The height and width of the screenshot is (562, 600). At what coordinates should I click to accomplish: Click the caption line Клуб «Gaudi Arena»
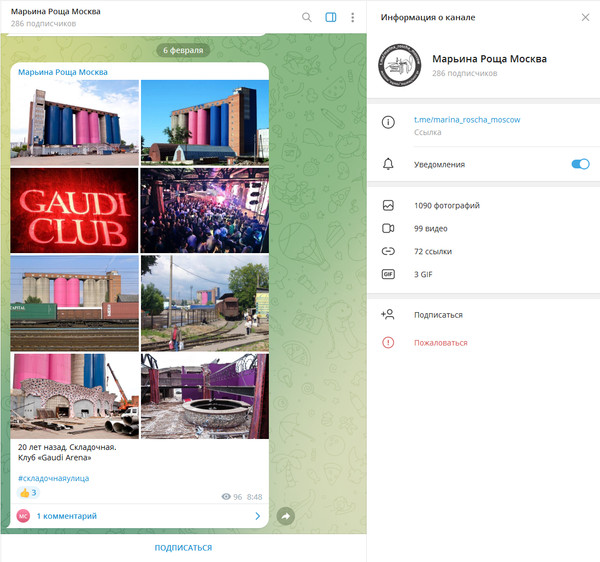(54, 458)
